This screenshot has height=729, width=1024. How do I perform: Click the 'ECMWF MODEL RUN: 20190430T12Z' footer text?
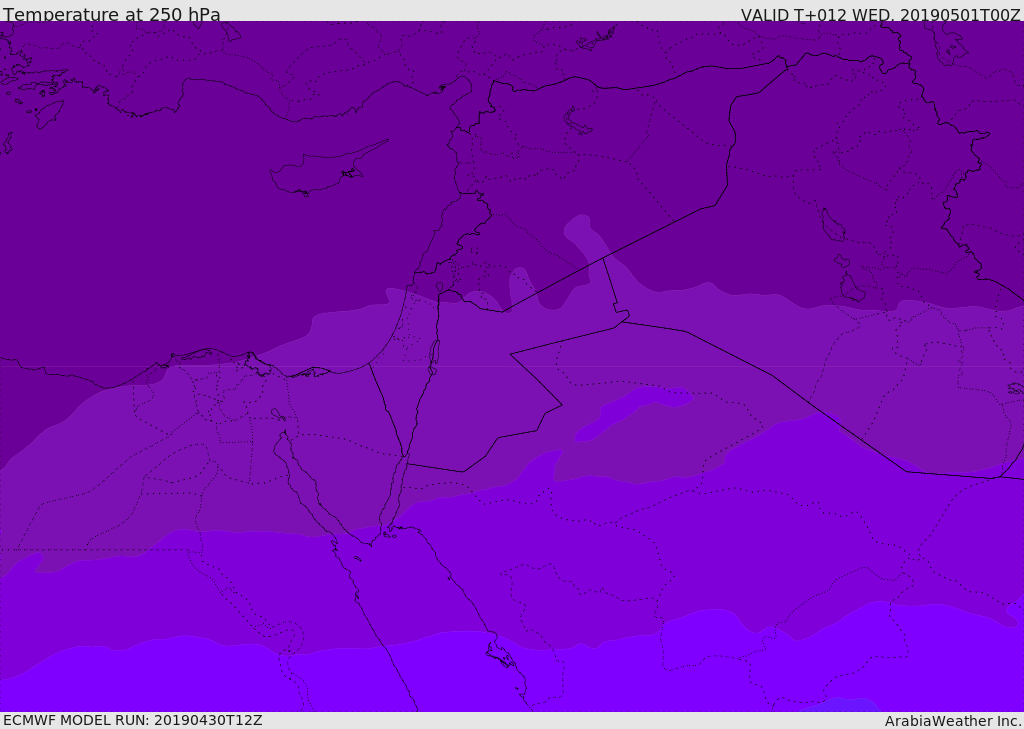tap(133, 720)
